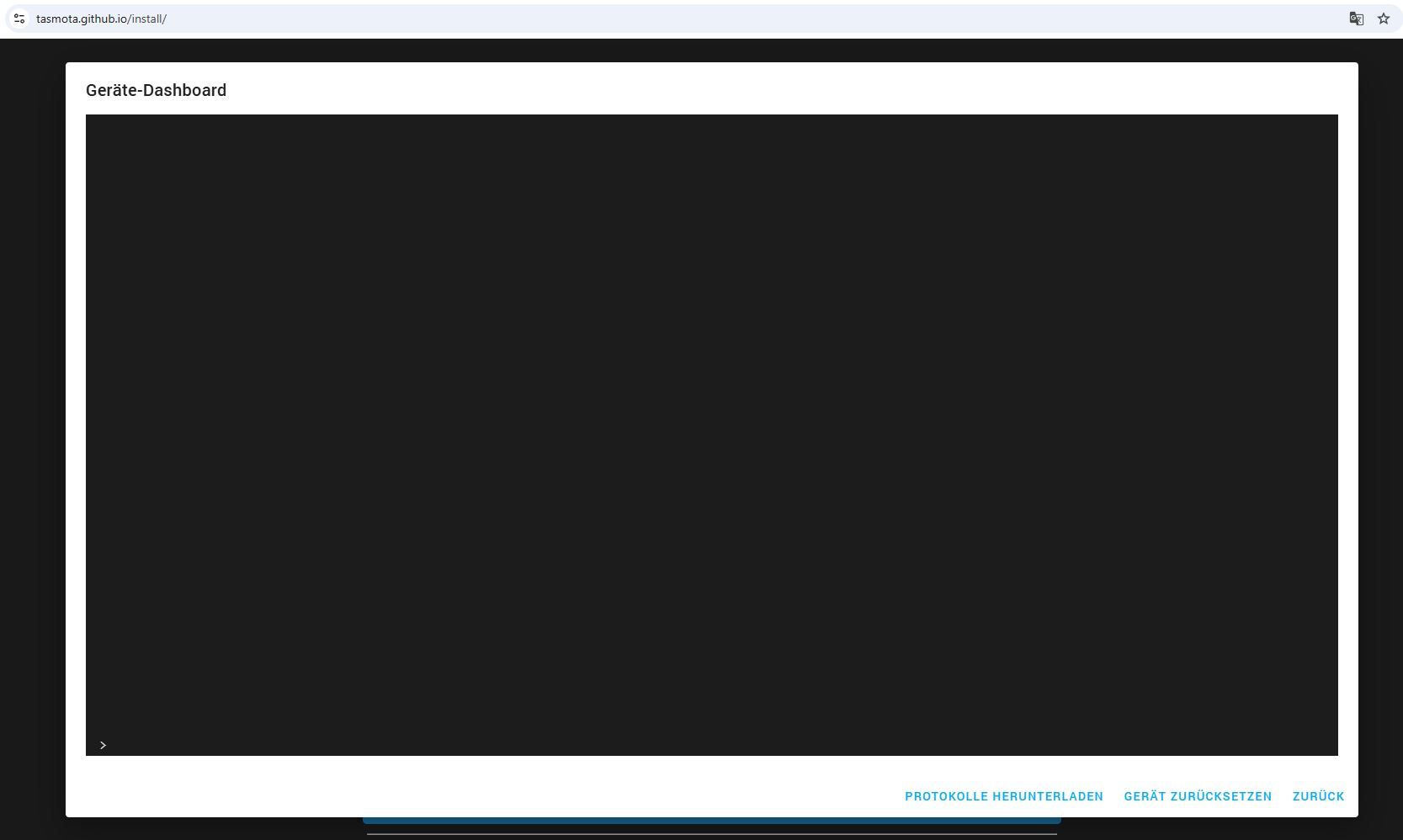Open site information icon in address bar

pos(19,19)
